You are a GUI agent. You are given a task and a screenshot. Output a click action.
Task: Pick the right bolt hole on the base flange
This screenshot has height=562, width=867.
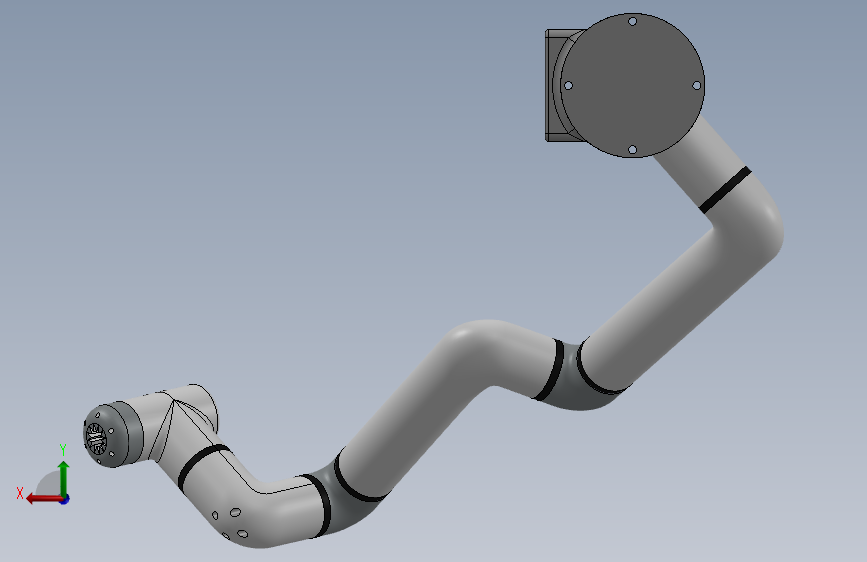coord(697,85)
